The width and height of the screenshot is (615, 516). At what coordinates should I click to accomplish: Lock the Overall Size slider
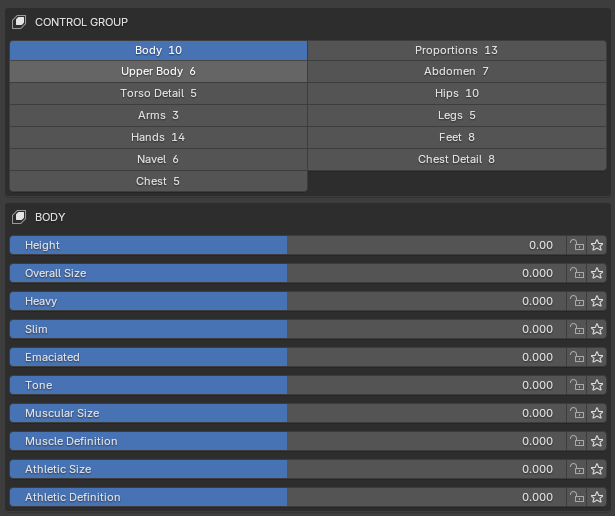coord(577,273)
